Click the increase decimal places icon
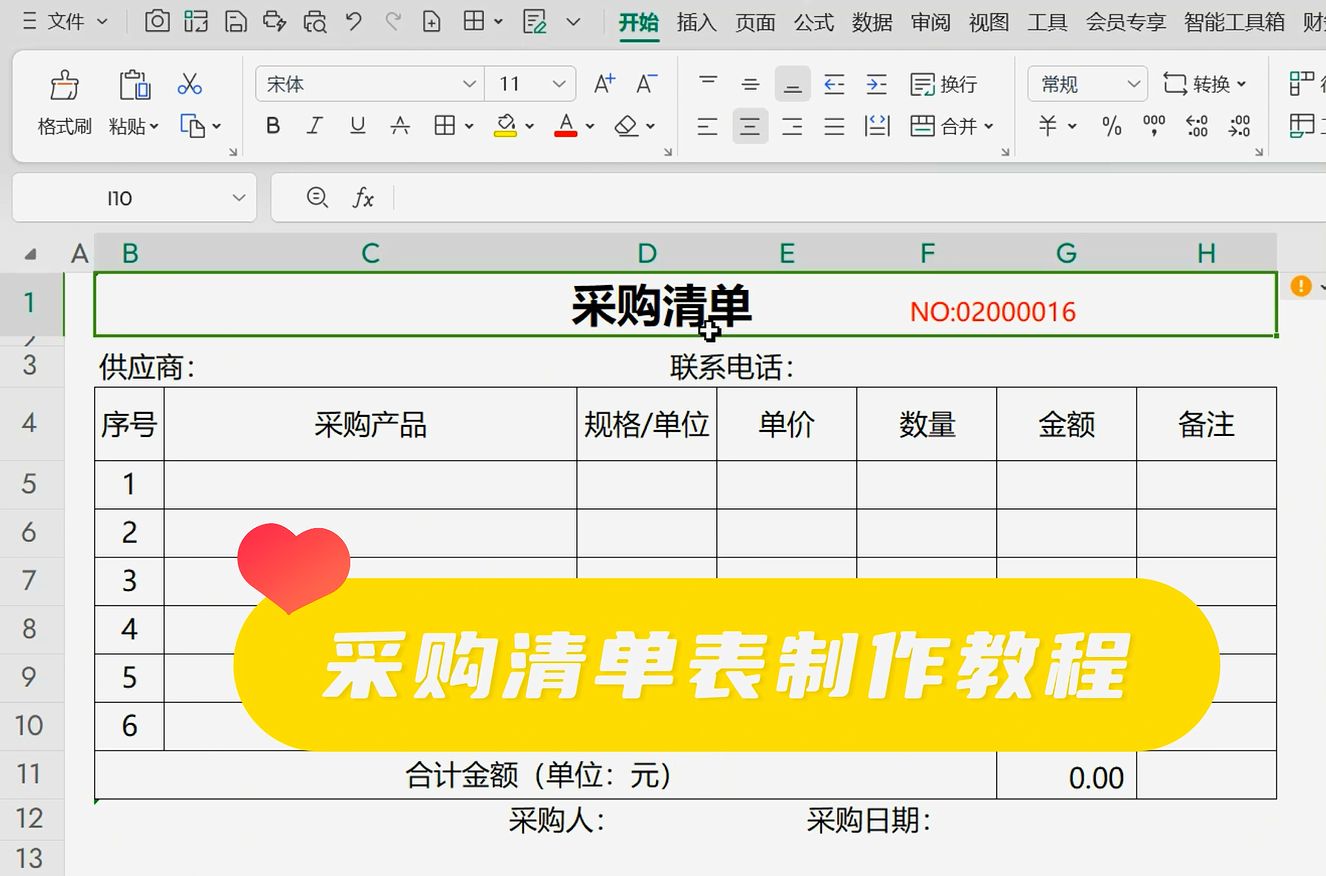1326x876 pixels. click(1196, 126)
